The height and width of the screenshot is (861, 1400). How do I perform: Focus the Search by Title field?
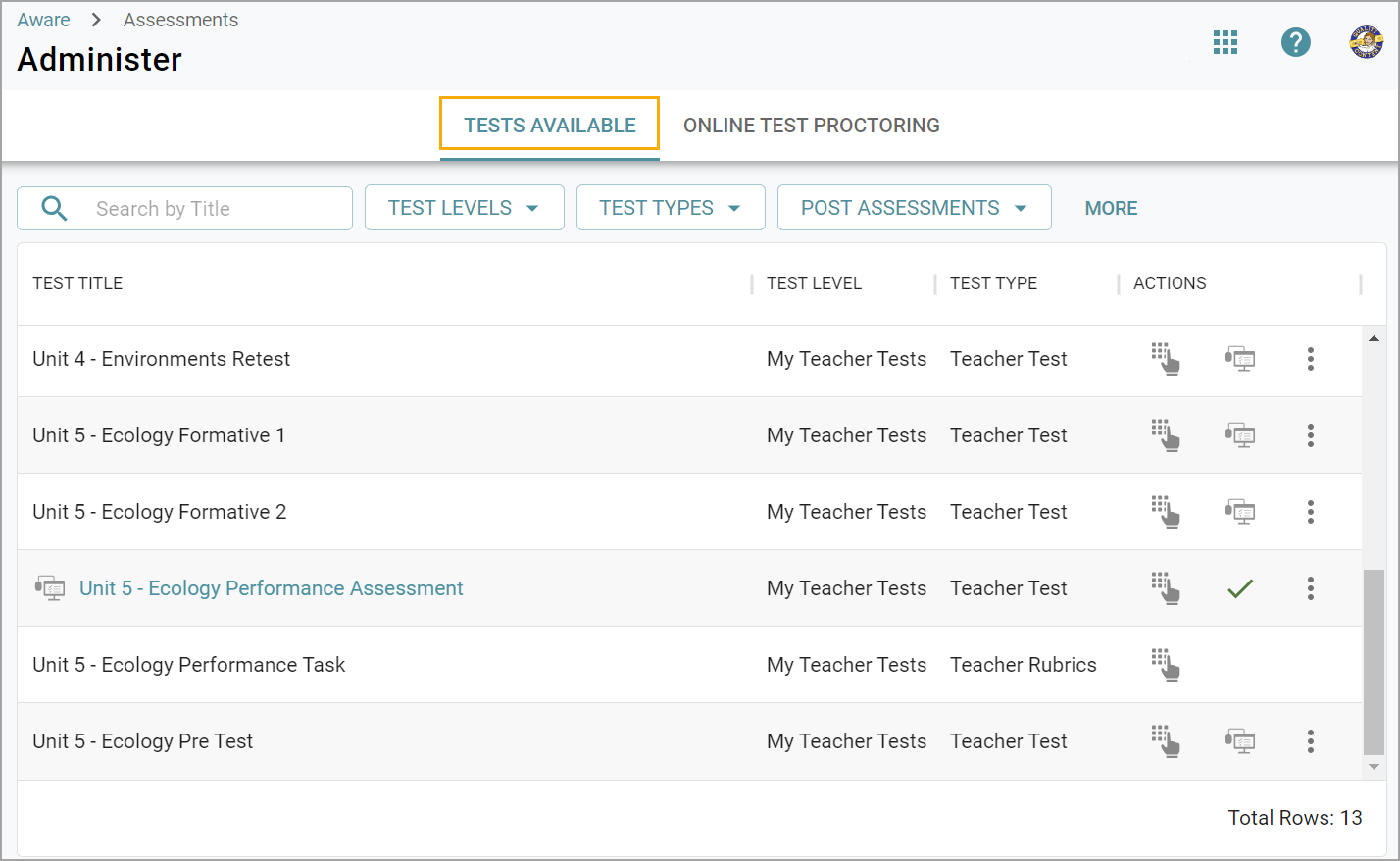pyautogui.click(x=216, y=209)
